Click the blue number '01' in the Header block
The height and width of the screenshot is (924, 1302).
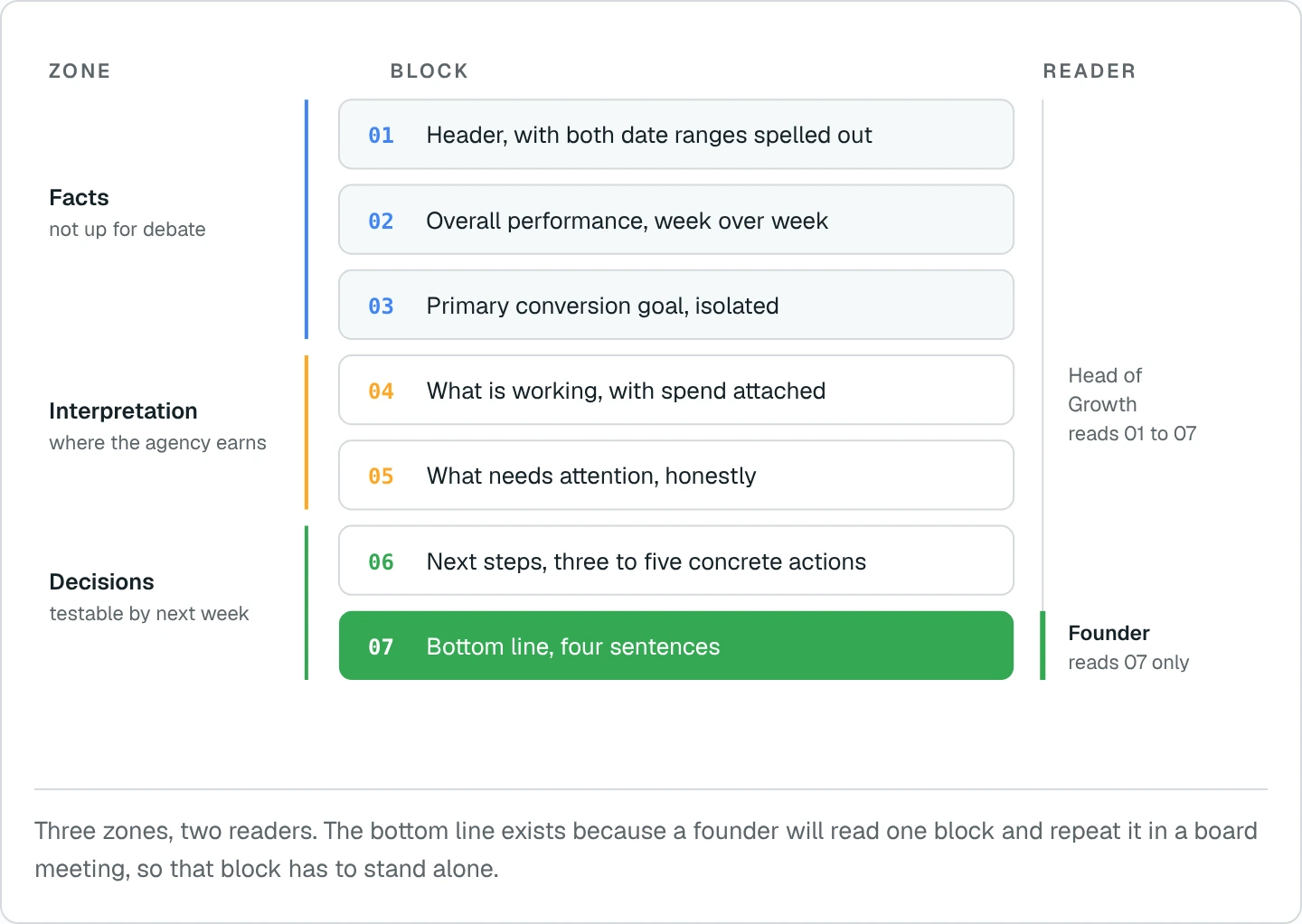381,135
